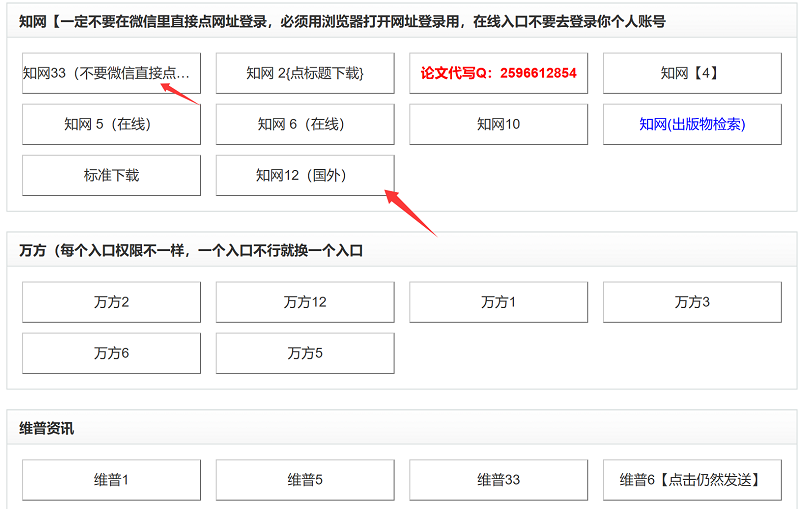Click the 知网 2{点标题下载} button
The height and width of the screenshot is (509, 800).
(x=305, y=73)
